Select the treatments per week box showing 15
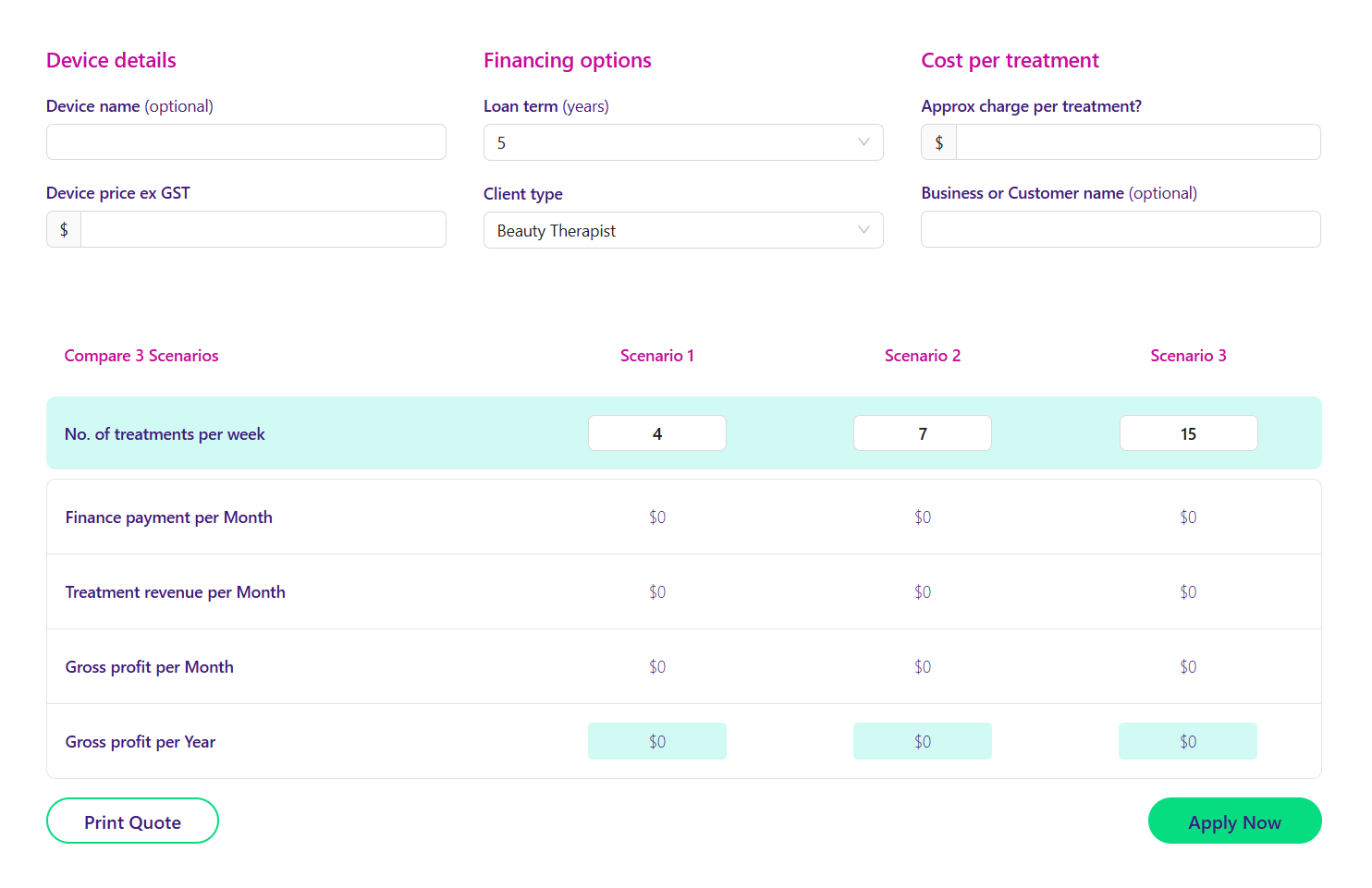 pos(1188,432)
